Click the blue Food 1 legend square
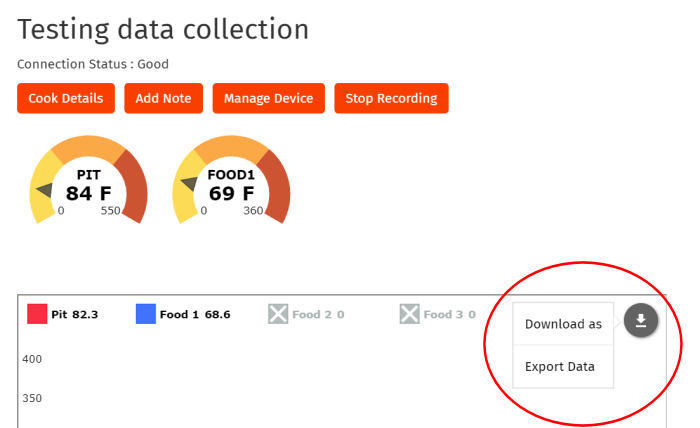The image size is (700, 428). [x=146, y=314]
